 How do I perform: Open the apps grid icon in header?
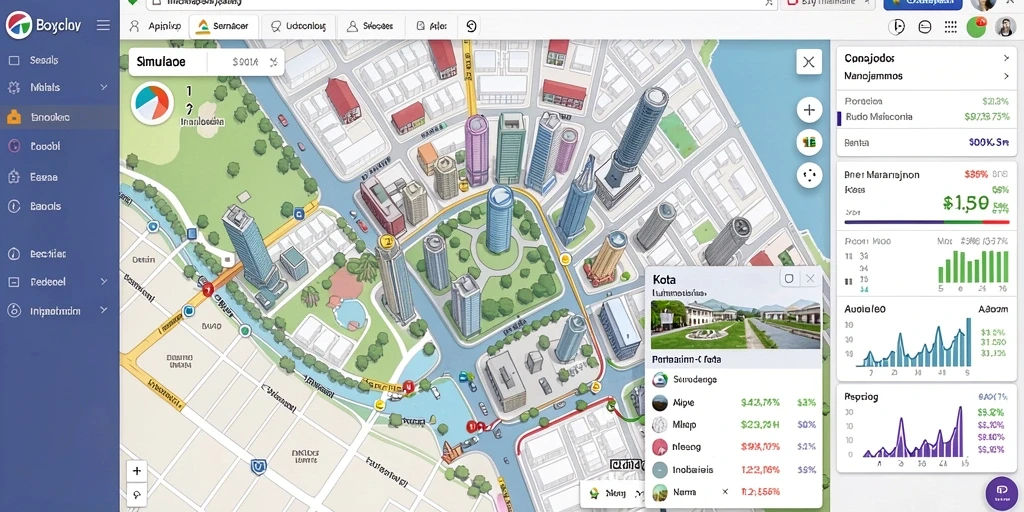tap(951, 27)
